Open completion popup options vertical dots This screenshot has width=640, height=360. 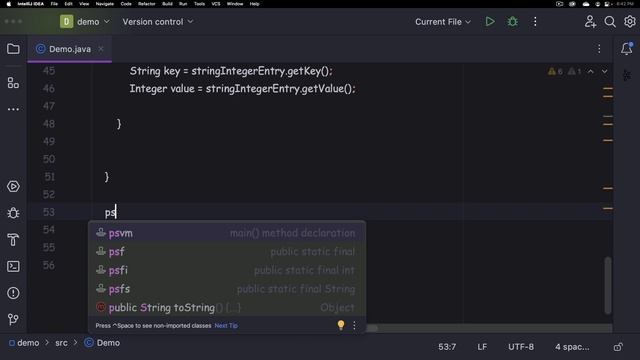[x=354, y=325]
